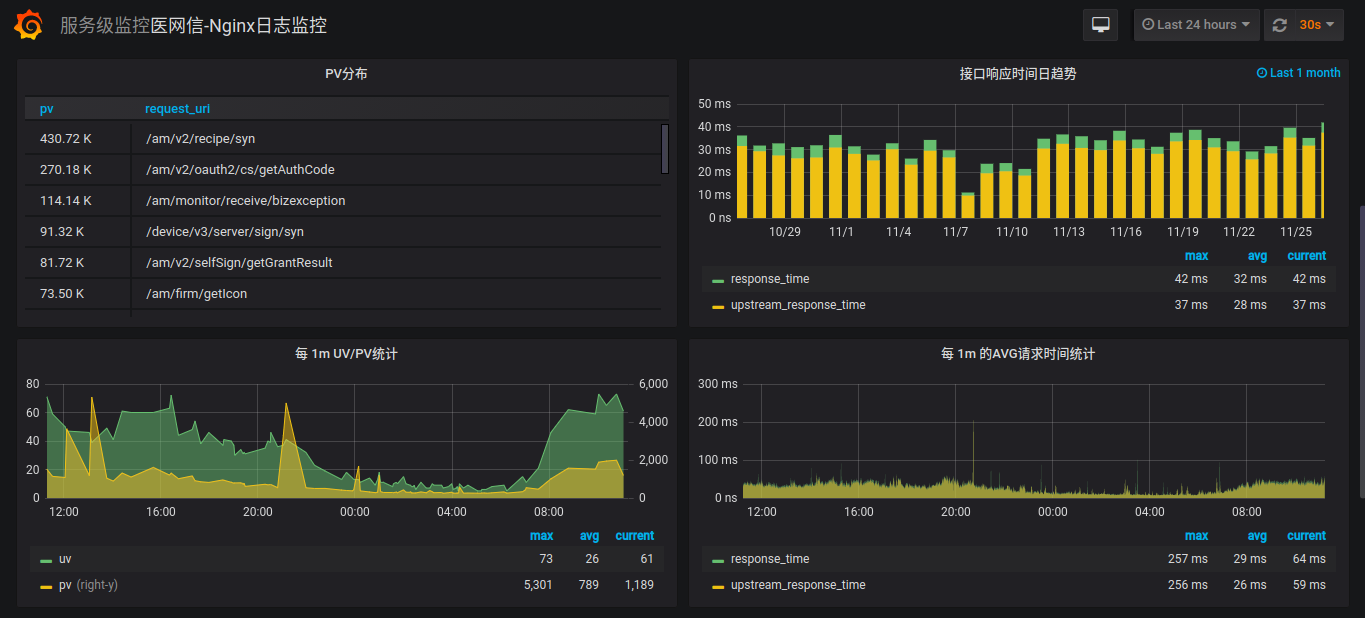Sort table by pv column header

[x=47, y=109]
